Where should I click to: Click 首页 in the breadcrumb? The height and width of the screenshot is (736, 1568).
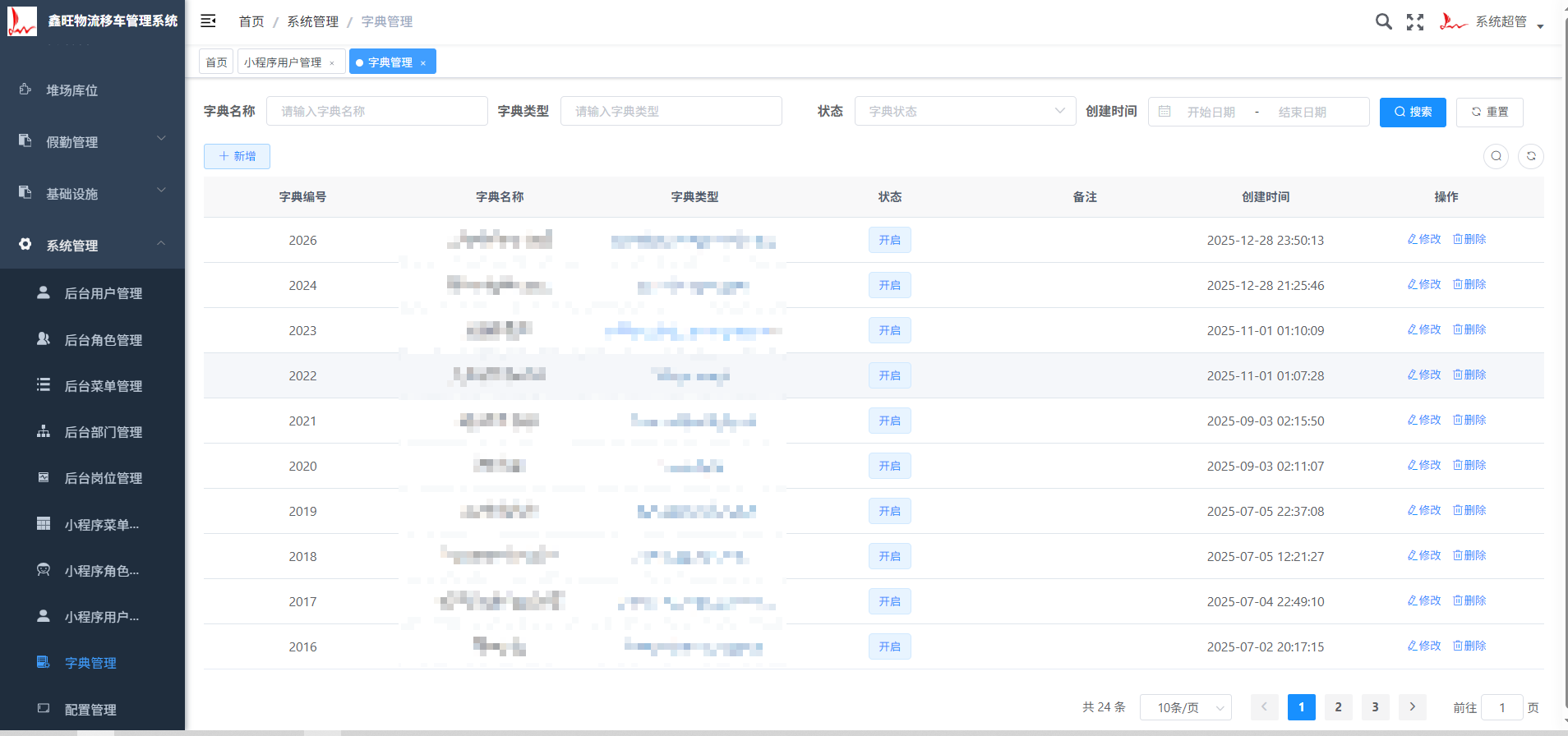(251, 21)
